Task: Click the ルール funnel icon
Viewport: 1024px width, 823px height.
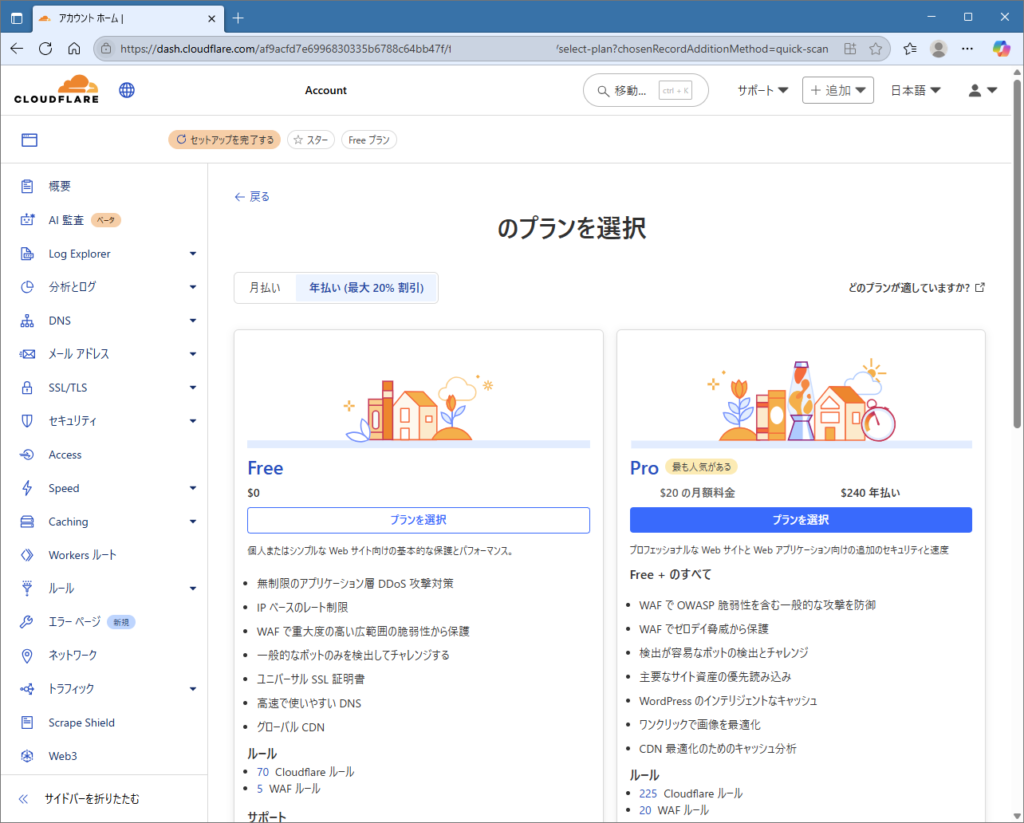Action: [27, 589]
